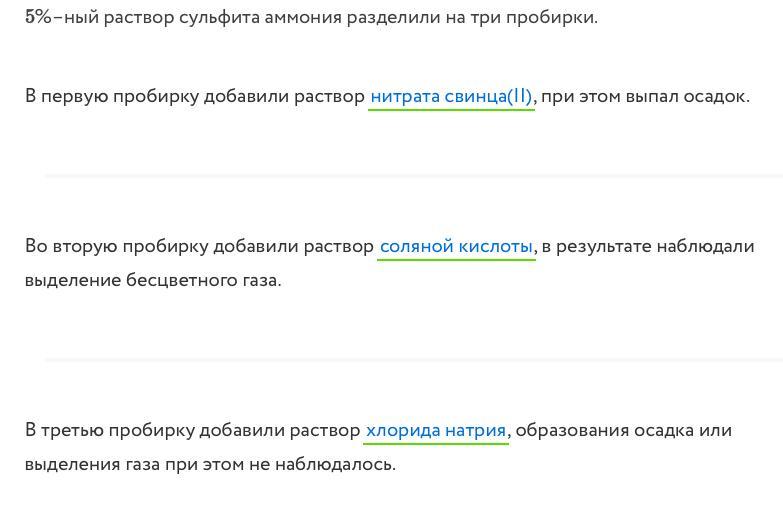The height and width of the screenshot is (509, 783).
Task: Click the 5% value in the first sentence
Action: 38,17
